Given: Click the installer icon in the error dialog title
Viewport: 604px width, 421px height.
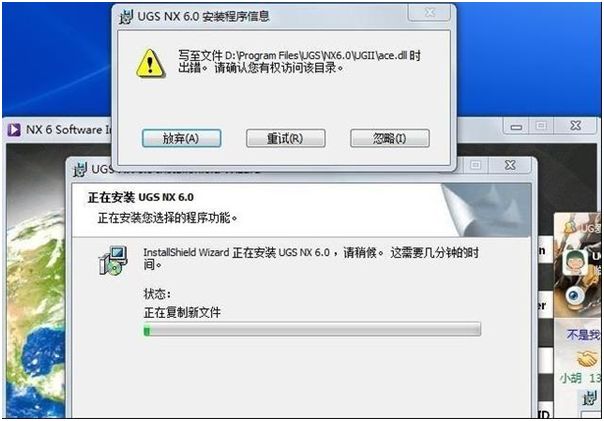Looking at the screenshot, I should [x=126, y=17].
